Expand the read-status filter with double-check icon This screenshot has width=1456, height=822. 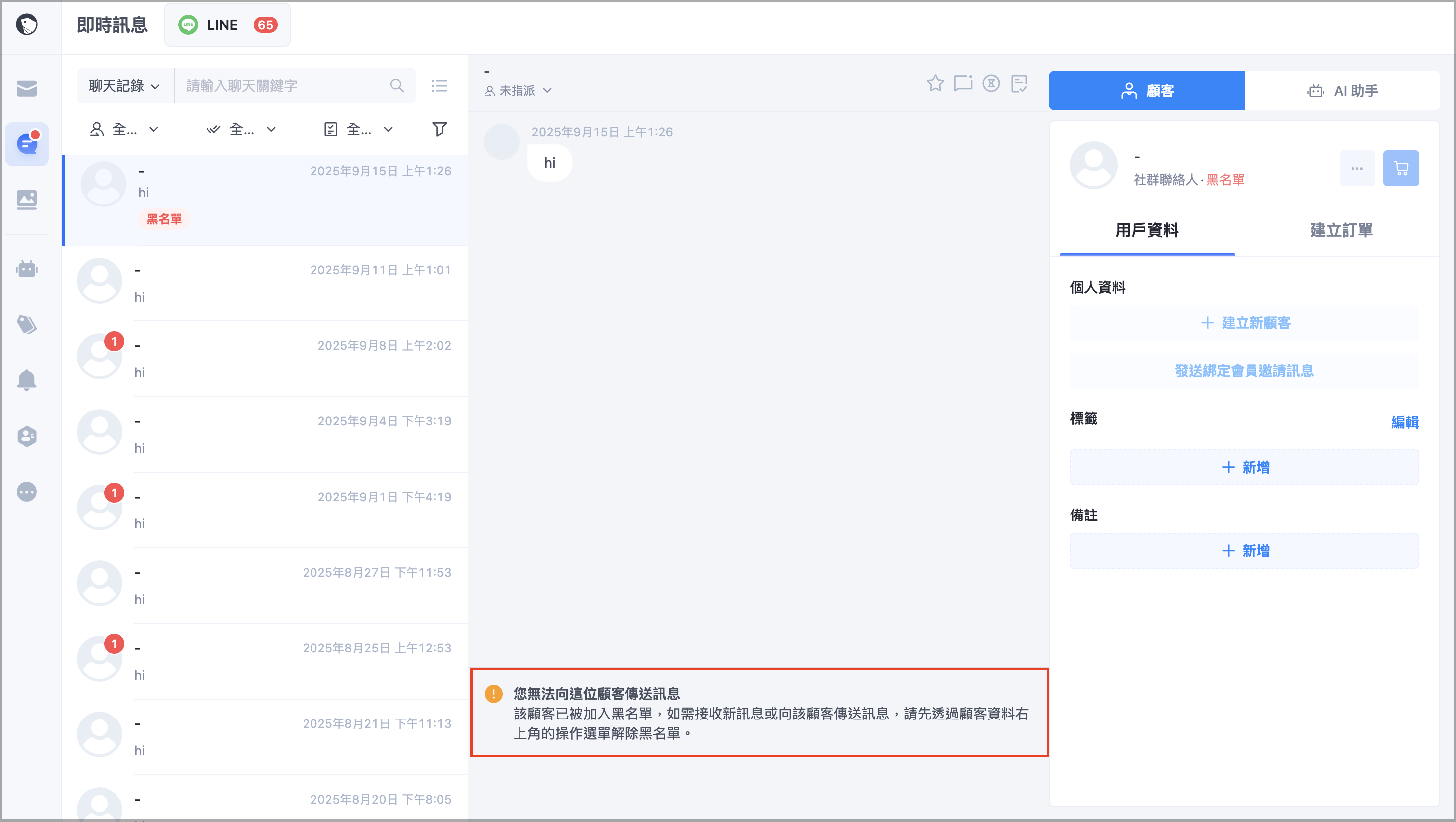(x=241, y=129)
